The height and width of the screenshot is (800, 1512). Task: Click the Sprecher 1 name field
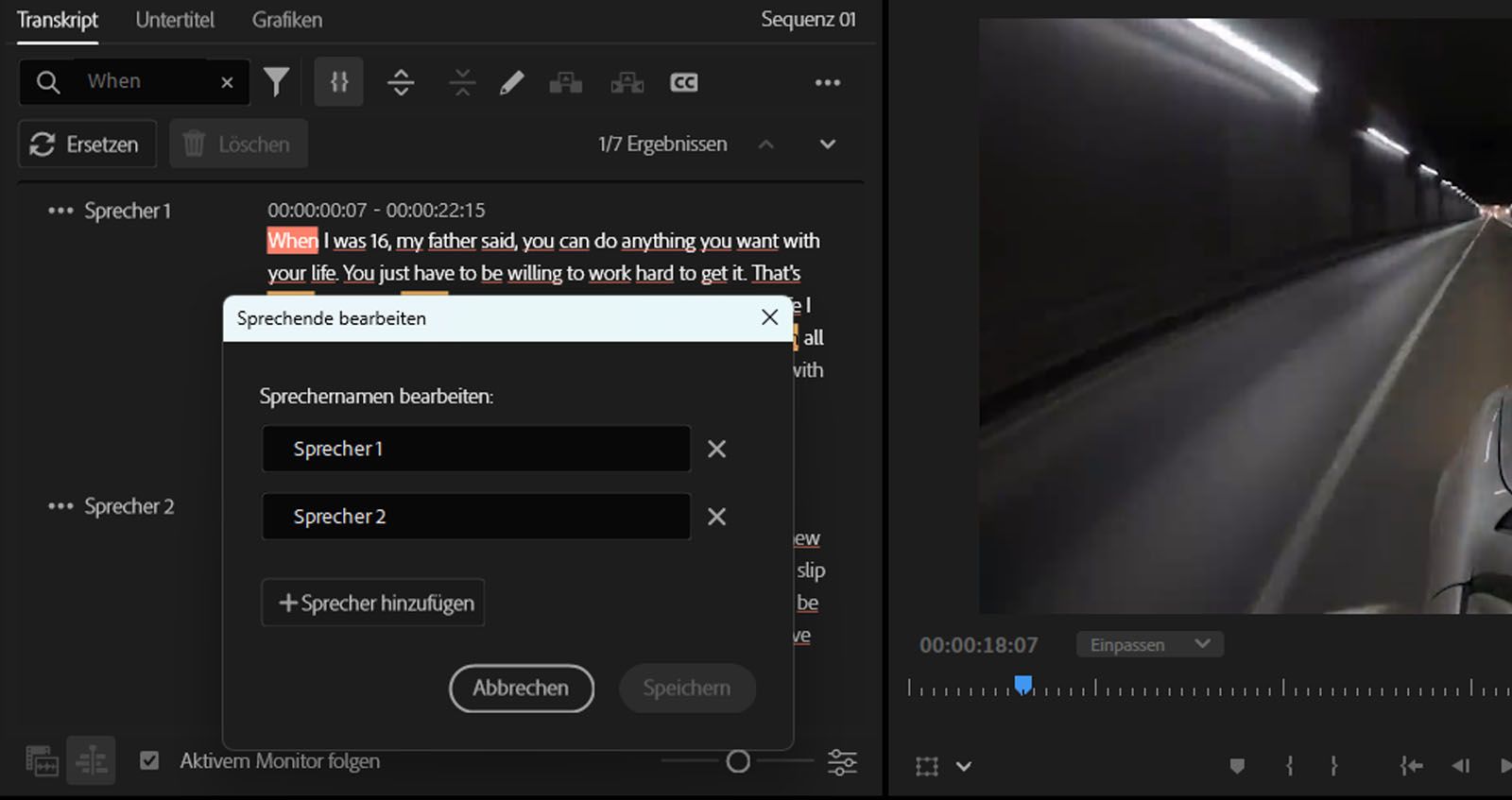[476, 449]
